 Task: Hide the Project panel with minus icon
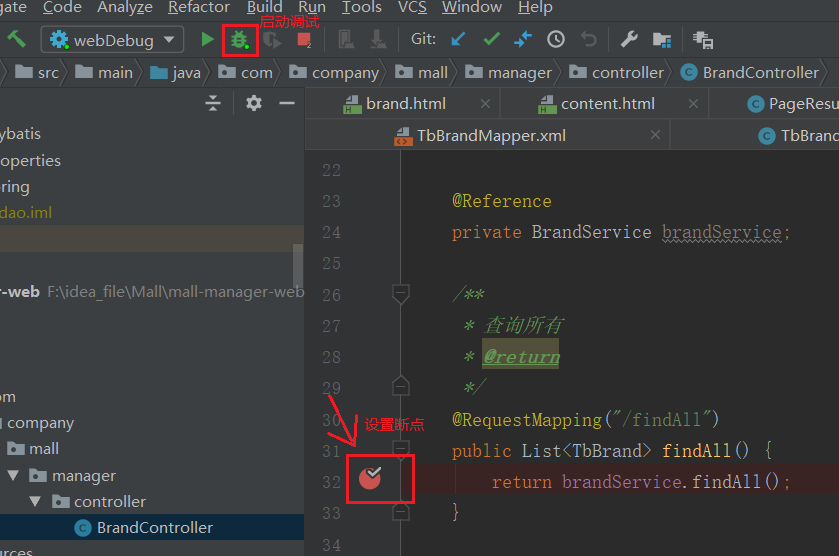(287, 103)
